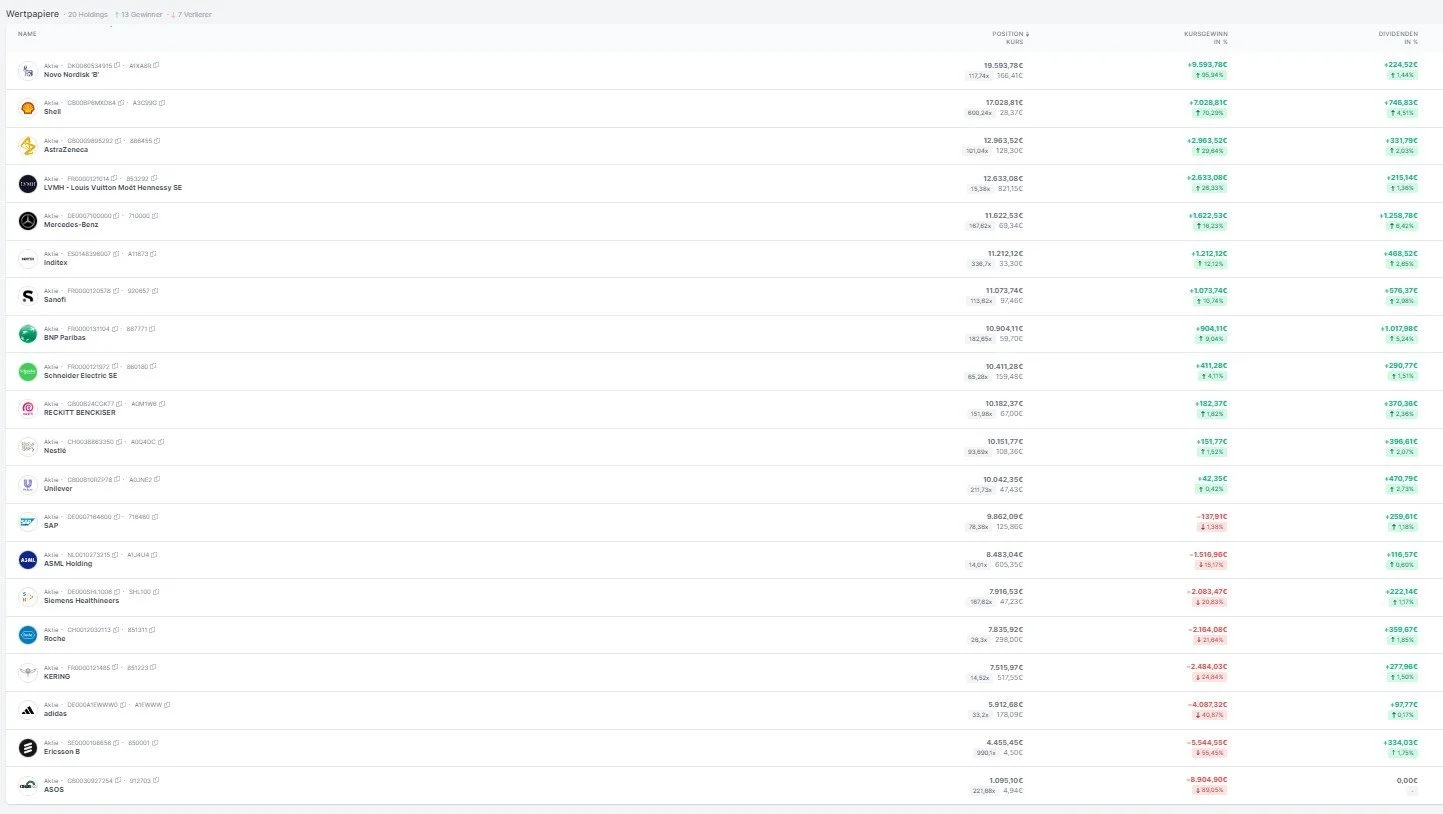This screenshot has width=1443, height=814.
Task: Click the BNP Paribas logo
Action: (x=28, y=334)
